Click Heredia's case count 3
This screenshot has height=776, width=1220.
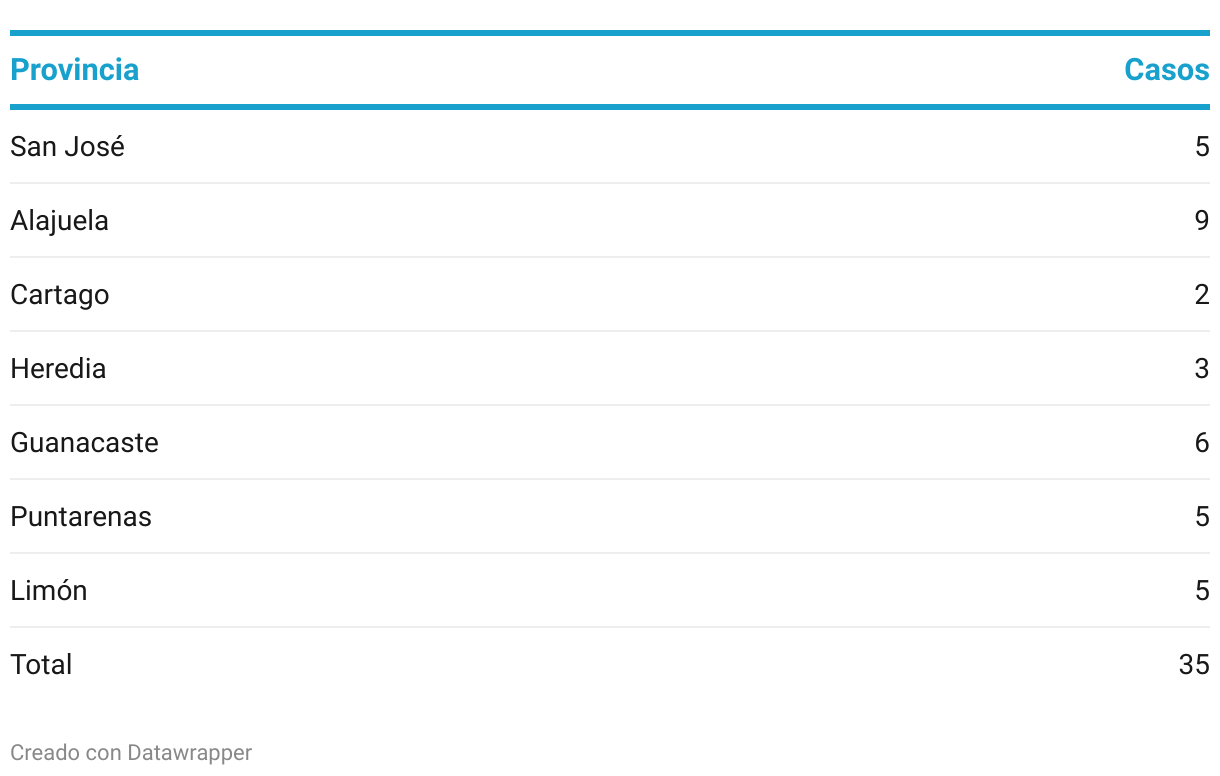tap(1202, 369)
